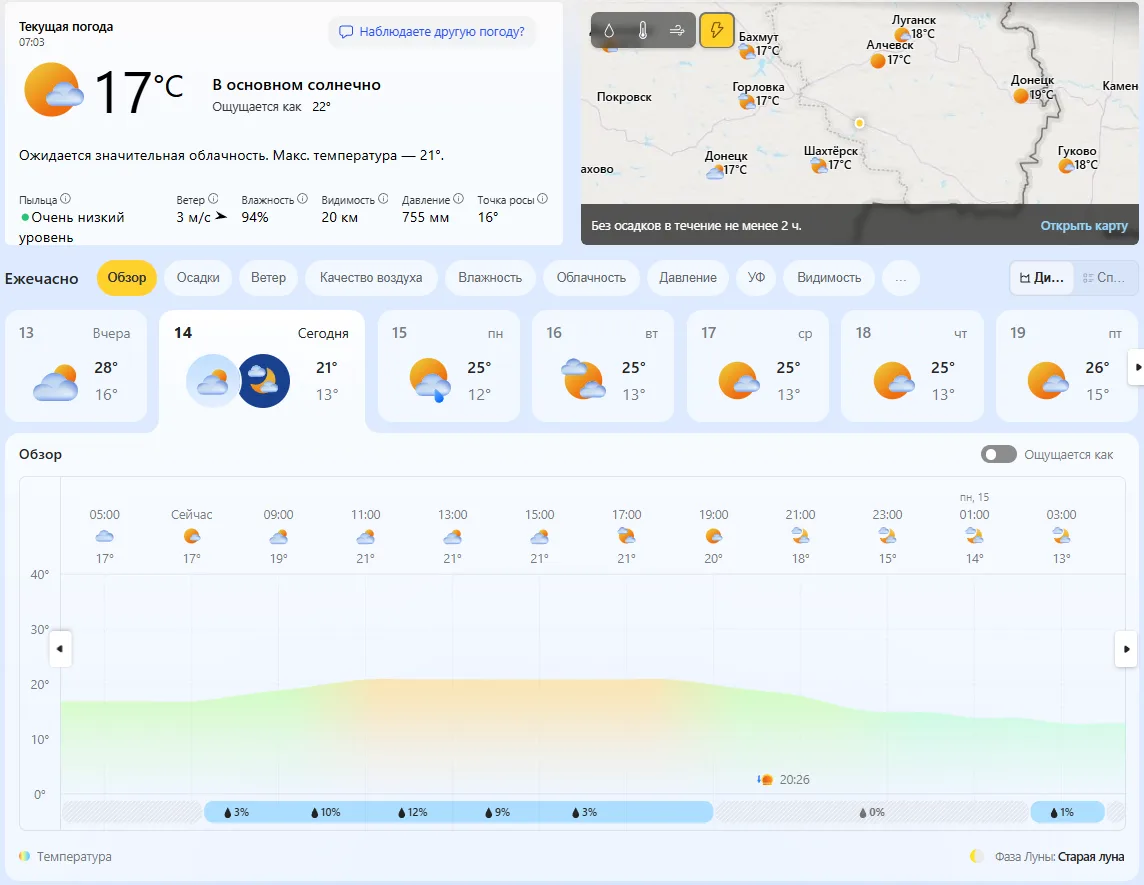Click the Горловка weather marker on map
Viewport: 1144px width, 885px height.
[x=747, y=101]
